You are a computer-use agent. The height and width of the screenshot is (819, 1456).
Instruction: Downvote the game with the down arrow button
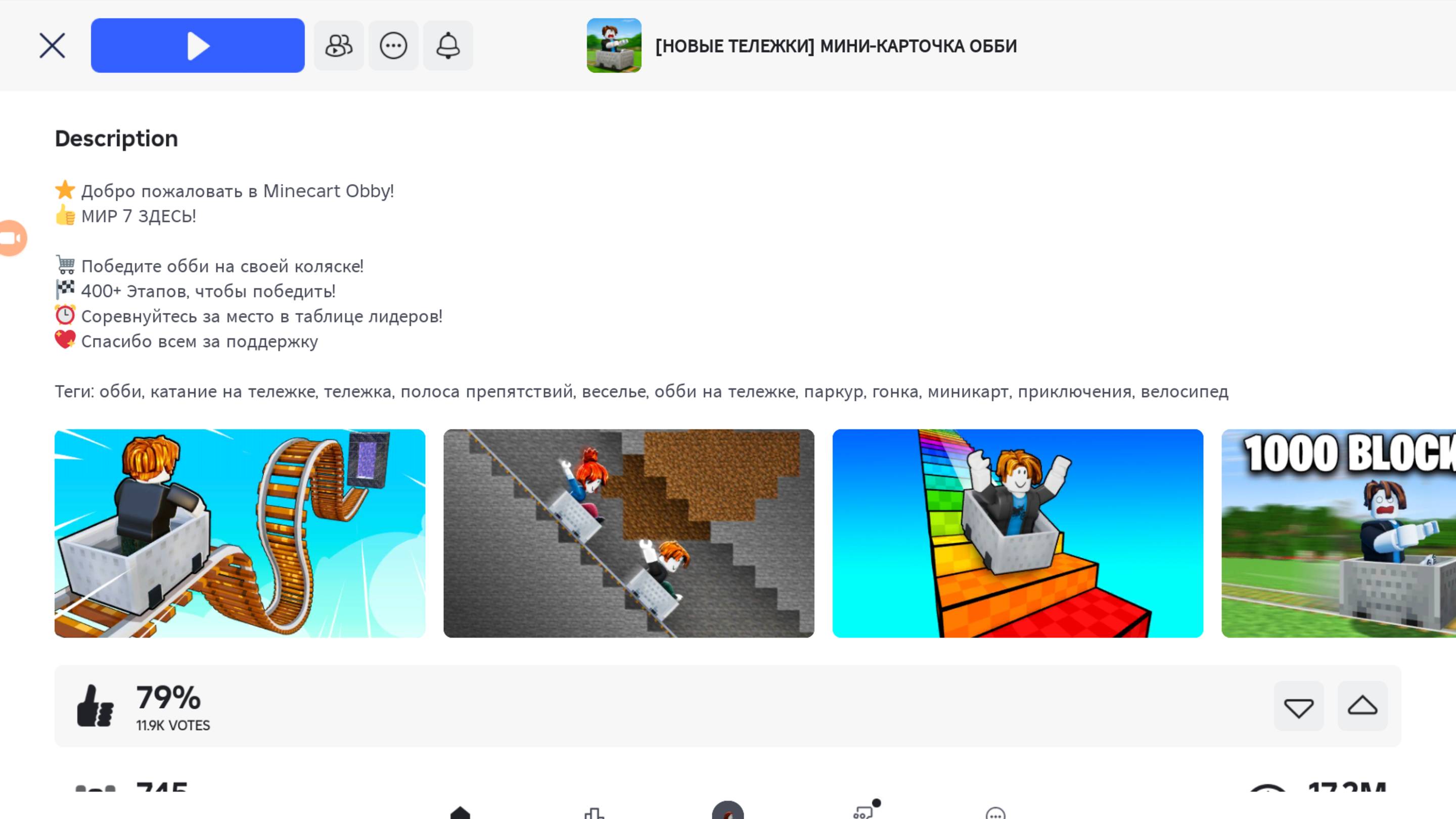[1299, 706]
